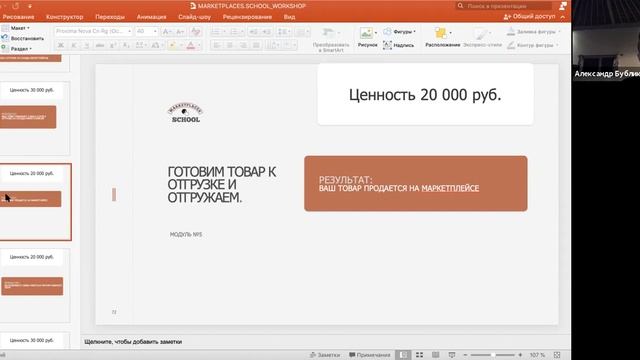Click the Восстановить reset button

(22, 38)
